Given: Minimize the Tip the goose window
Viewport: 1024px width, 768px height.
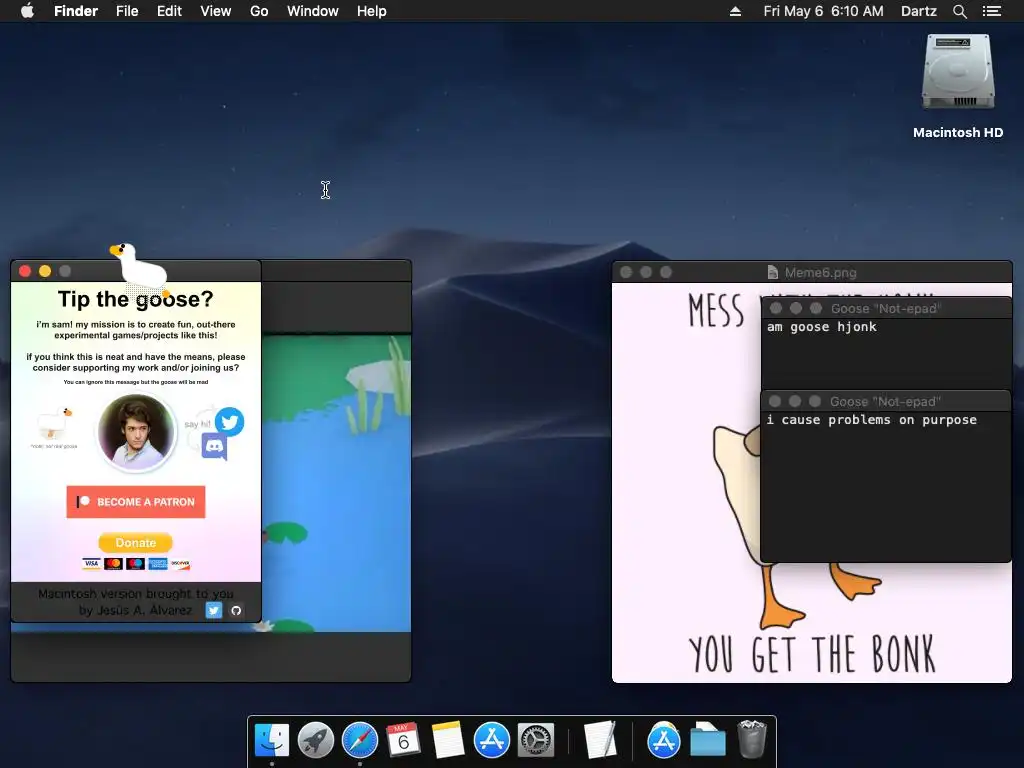Looking at the screenshot, I should point(45,271).
